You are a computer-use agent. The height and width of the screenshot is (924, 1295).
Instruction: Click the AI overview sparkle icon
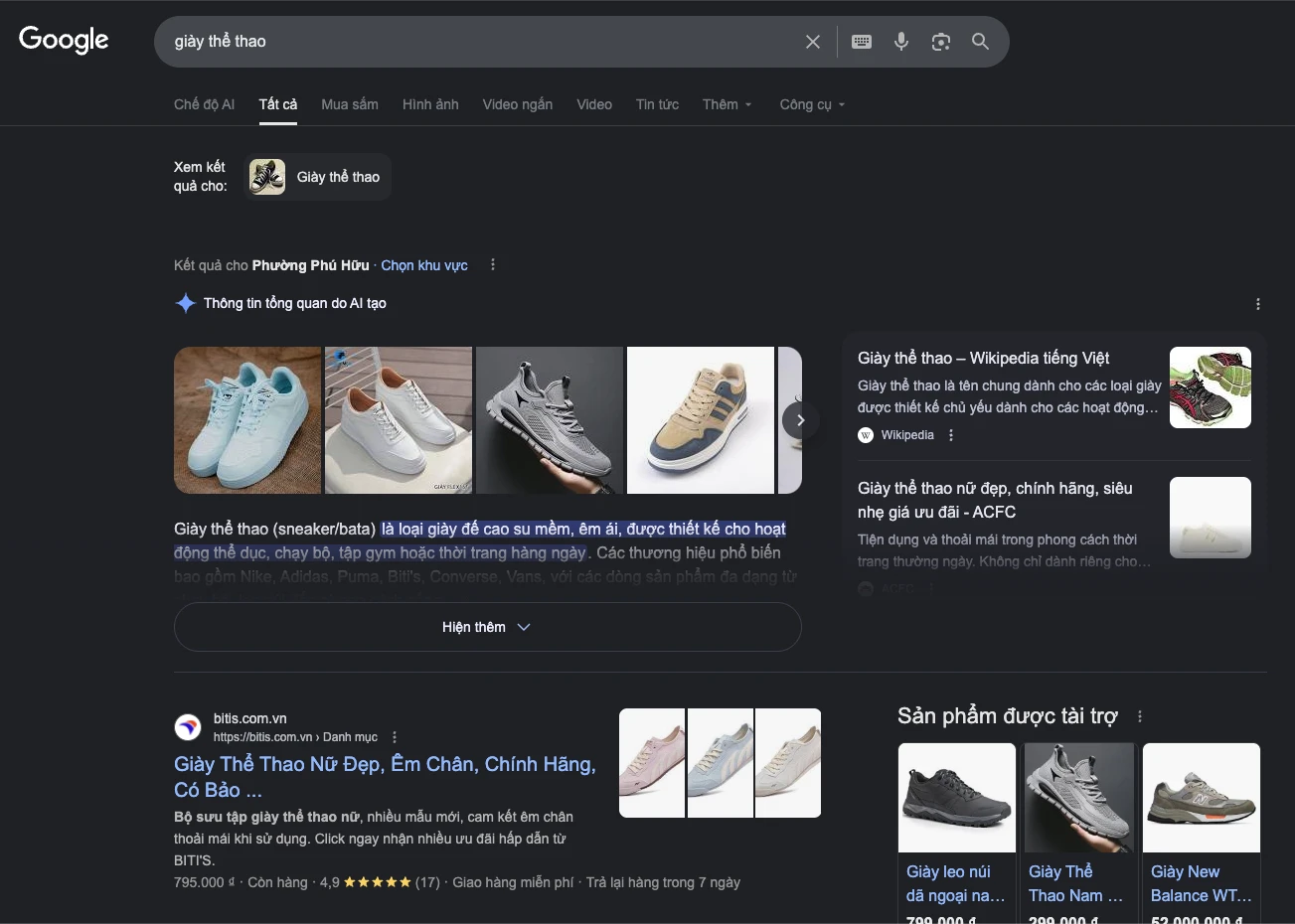(x=185, y=302)
